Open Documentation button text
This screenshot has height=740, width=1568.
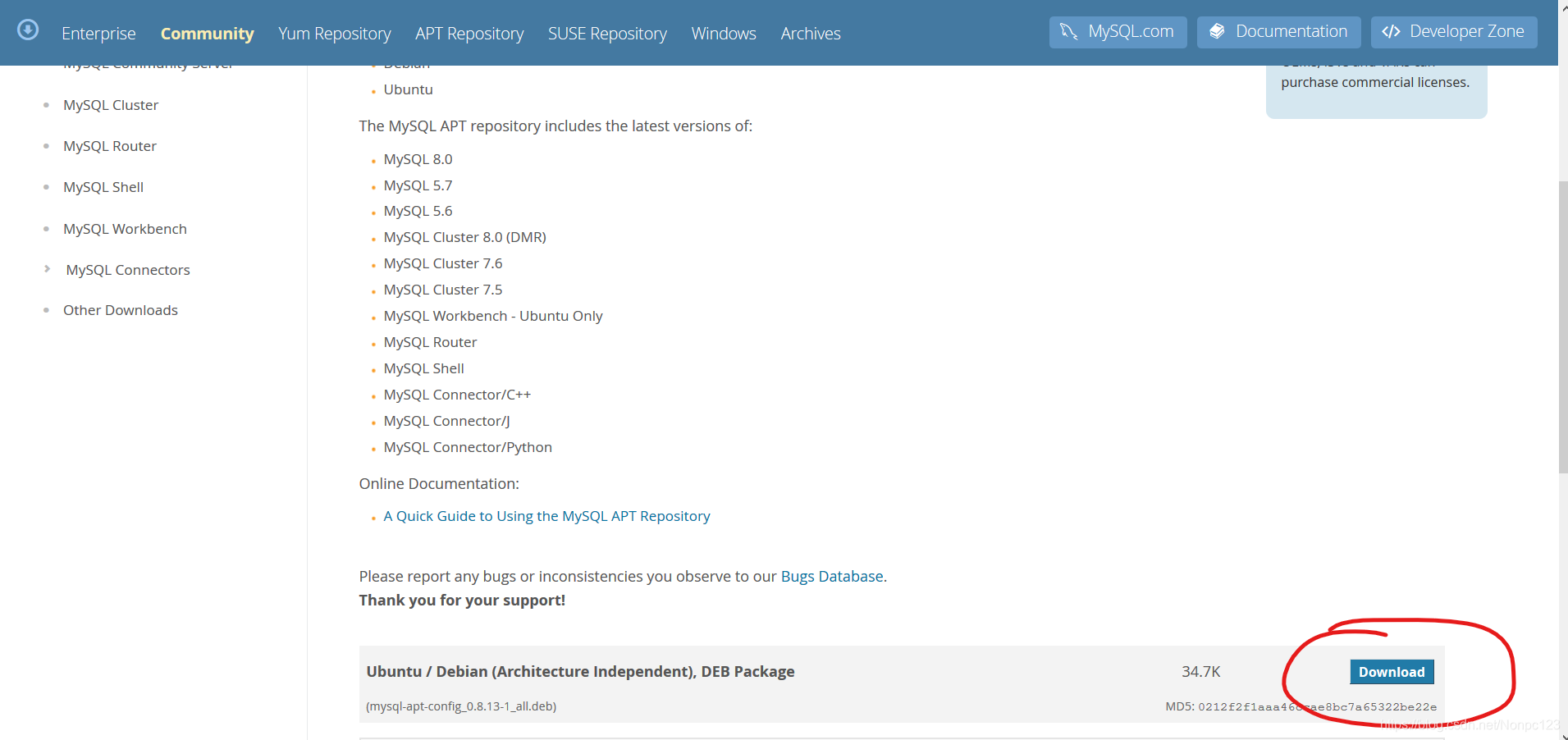pos(1291,31)
